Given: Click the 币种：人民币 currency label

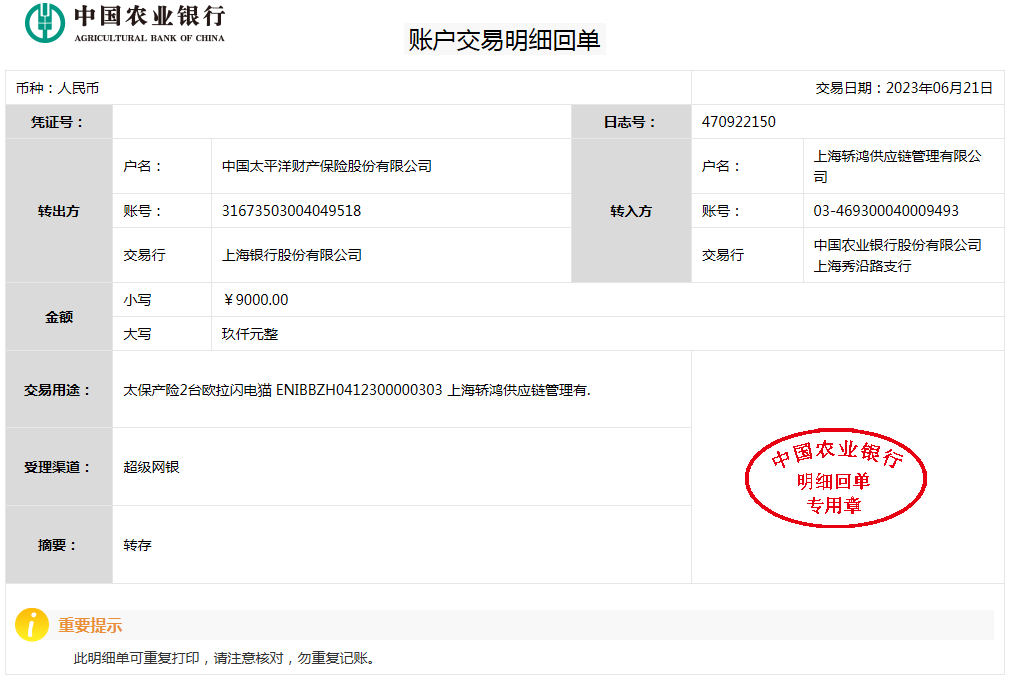Looking at the screenshot, I should [57, 88].
